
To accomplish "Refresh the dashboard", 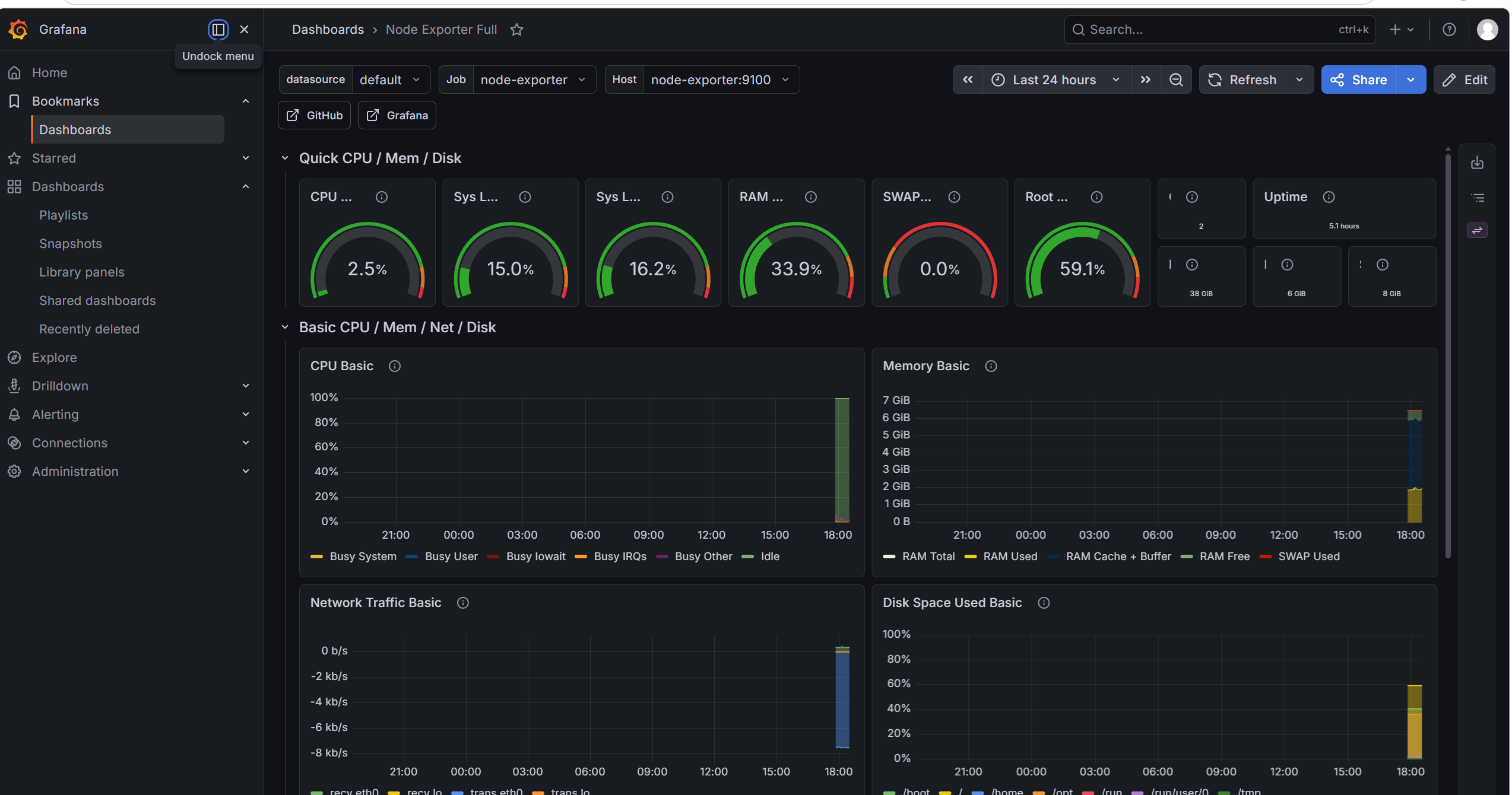I will coord(1242,79).
